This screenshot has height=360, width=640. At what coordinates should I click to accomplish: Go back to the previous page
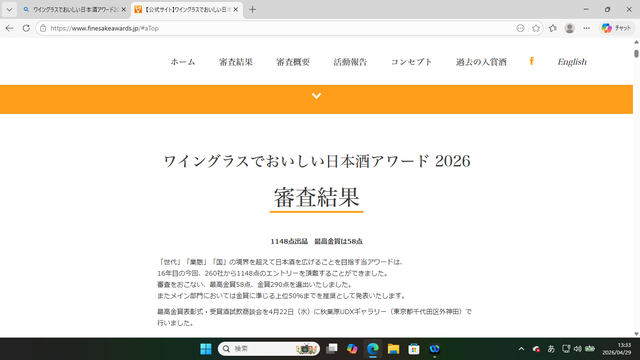pos(9,28)
